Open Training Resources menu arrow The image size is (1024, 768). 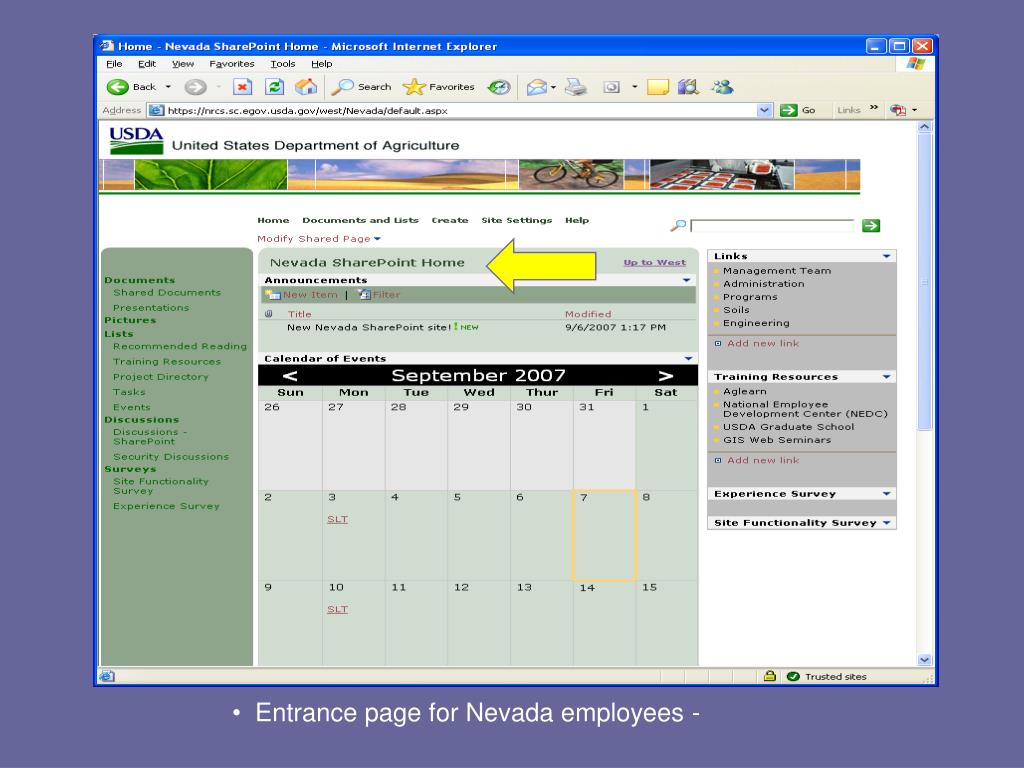(886, 377)
